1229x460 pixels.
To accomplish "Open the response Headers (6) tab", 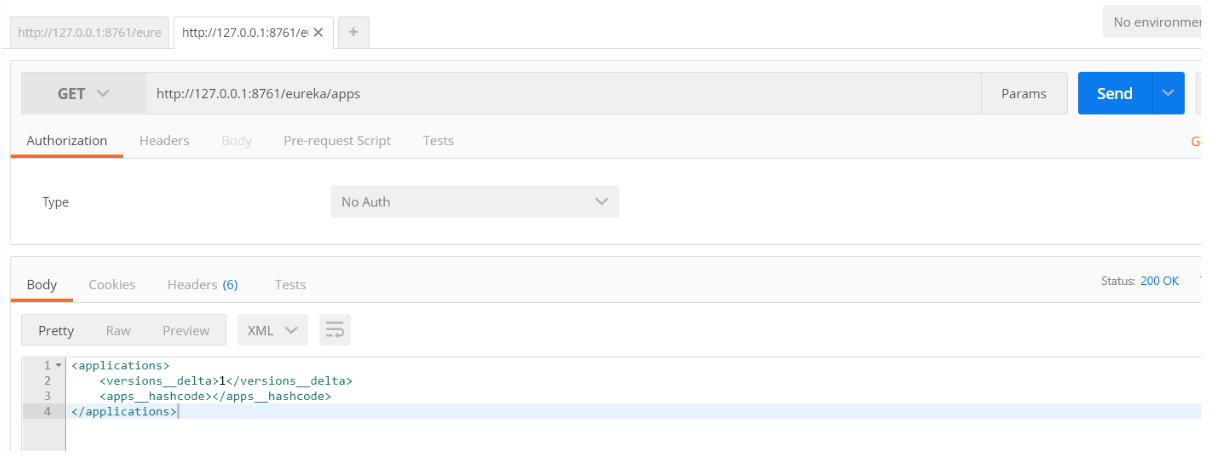I will coord(202,285).
